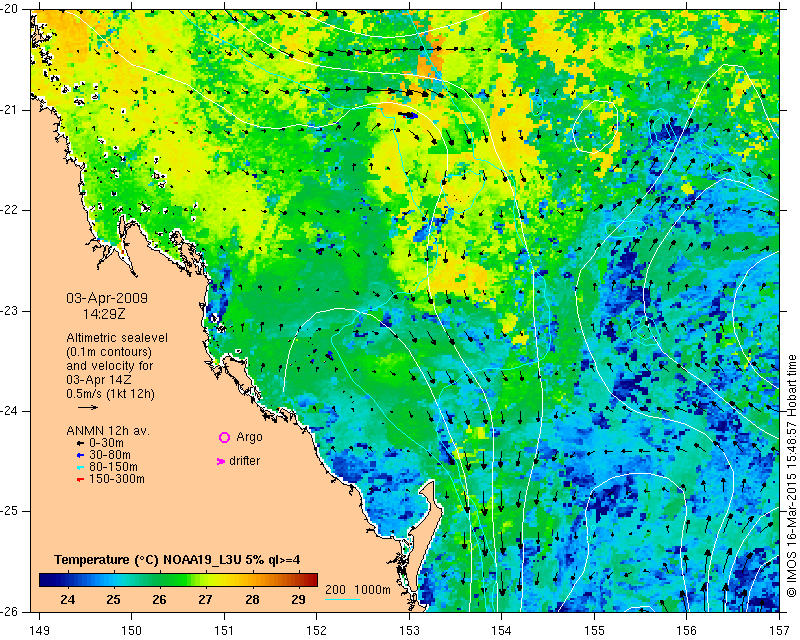Click longitude axis label 150

131,631
